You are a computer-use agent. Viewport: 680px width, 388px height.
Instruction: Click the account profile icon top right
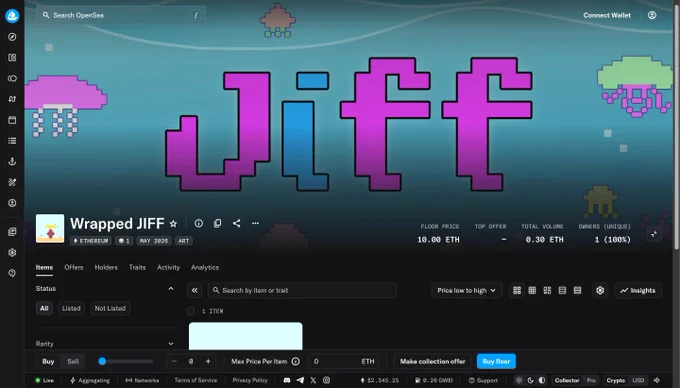pos(652,15)
